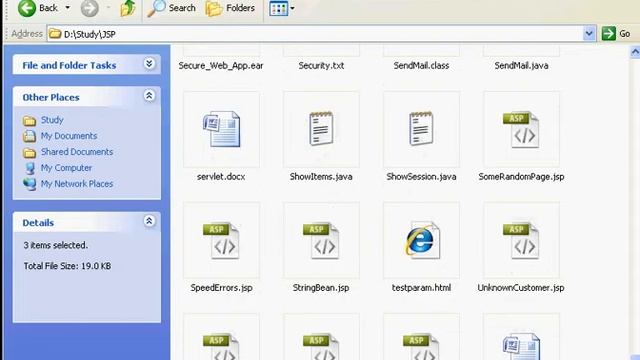Click the SomeRandomPage.jsp file name label
Screen dimensions: 640x360
click(521, 177)
